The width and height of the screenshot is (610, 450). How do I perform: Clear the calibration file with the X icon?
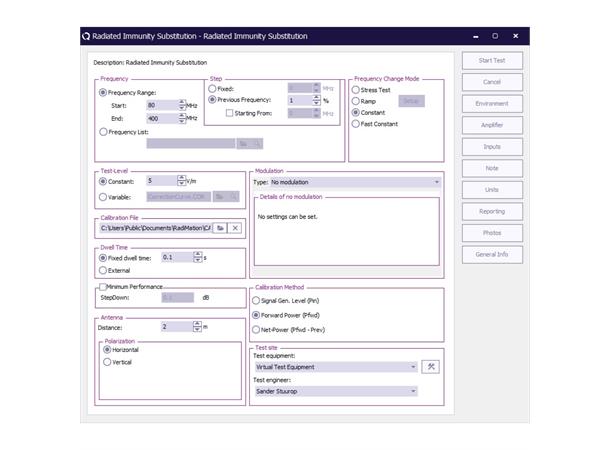coord(235,228)
